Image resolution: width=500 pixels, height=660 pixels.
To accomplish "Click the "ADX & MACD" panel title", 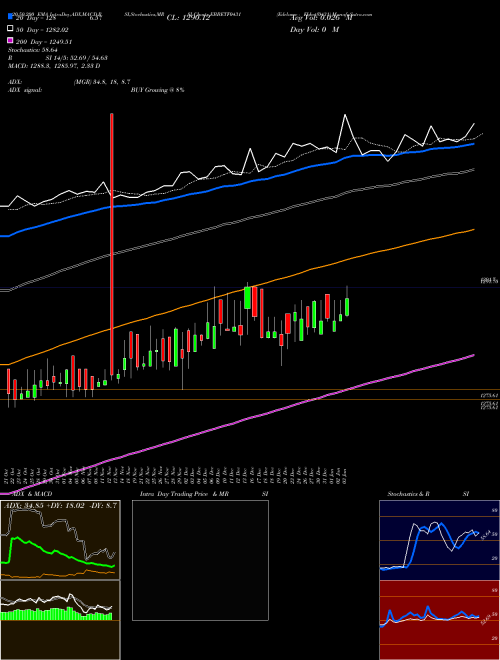I will [x=32, y=494].
